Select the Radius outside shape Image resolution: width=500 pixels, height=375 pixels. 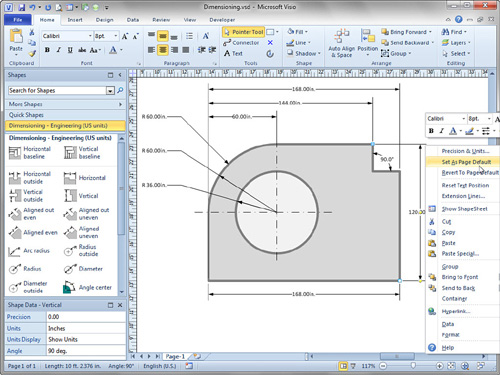[81, 250]
